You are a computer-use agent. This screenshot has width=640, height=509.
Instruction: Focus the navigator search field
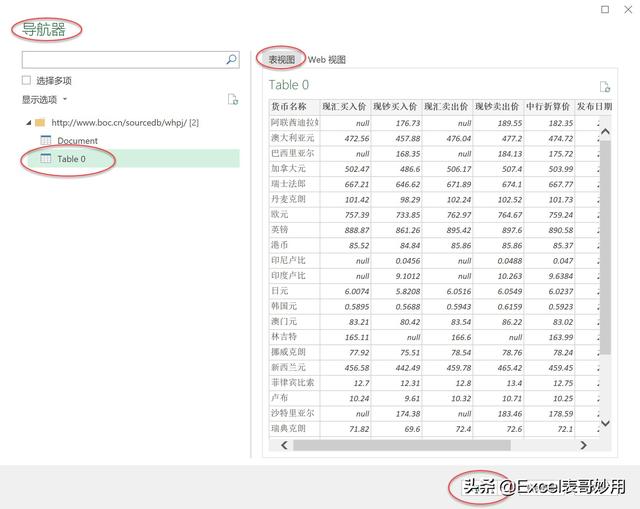point(131,60)
